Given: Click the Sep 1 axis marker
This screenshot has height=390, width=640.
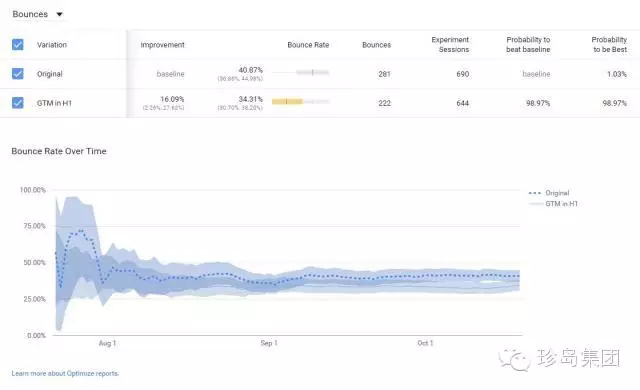Looking at the screenshot, I should pyautogui.click(x=269, y=343).
